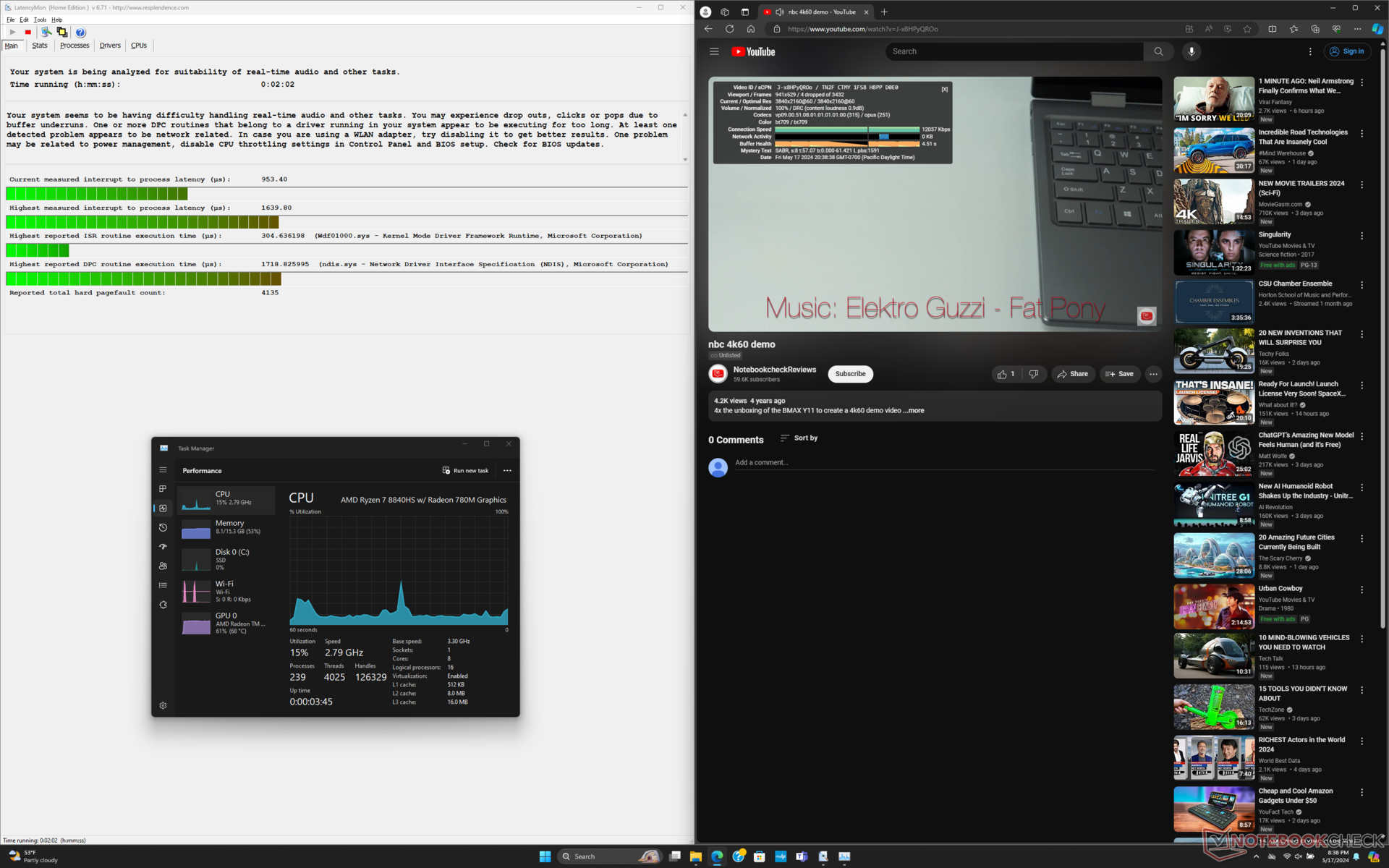The width and height of the screenshot is (1389, 868).
Task: Expand the video description with more
Action: [x=916, y=410]
